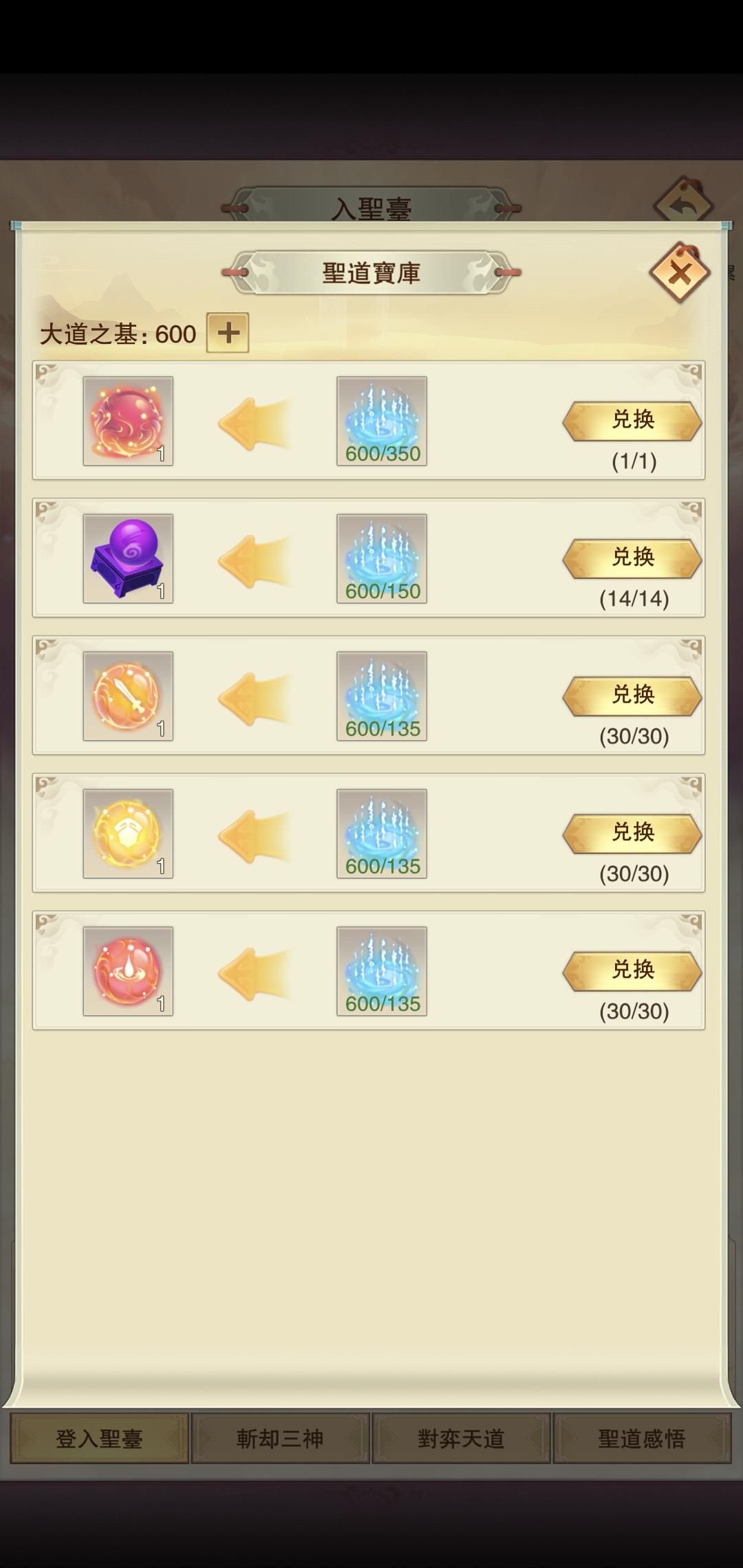This screenshot has height=1568, width=743.
Task: Open the 斬却三神 tab
Action: 280,1438
